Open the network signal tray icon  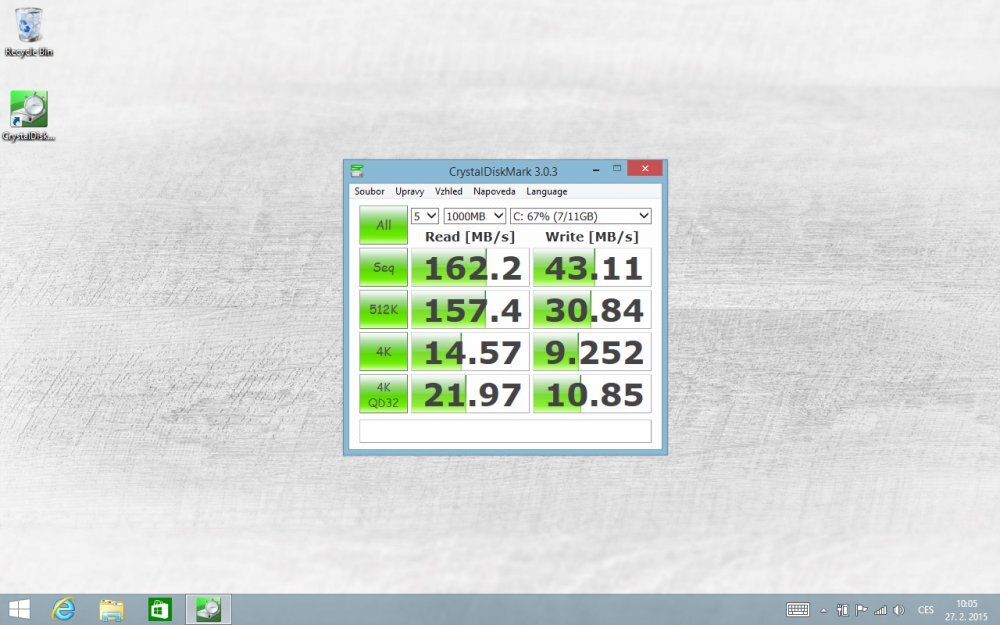(880, 609)
